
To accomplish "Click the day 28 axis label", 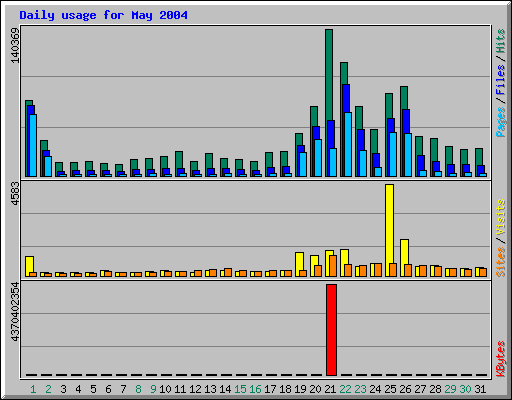I will click(435, 389).
